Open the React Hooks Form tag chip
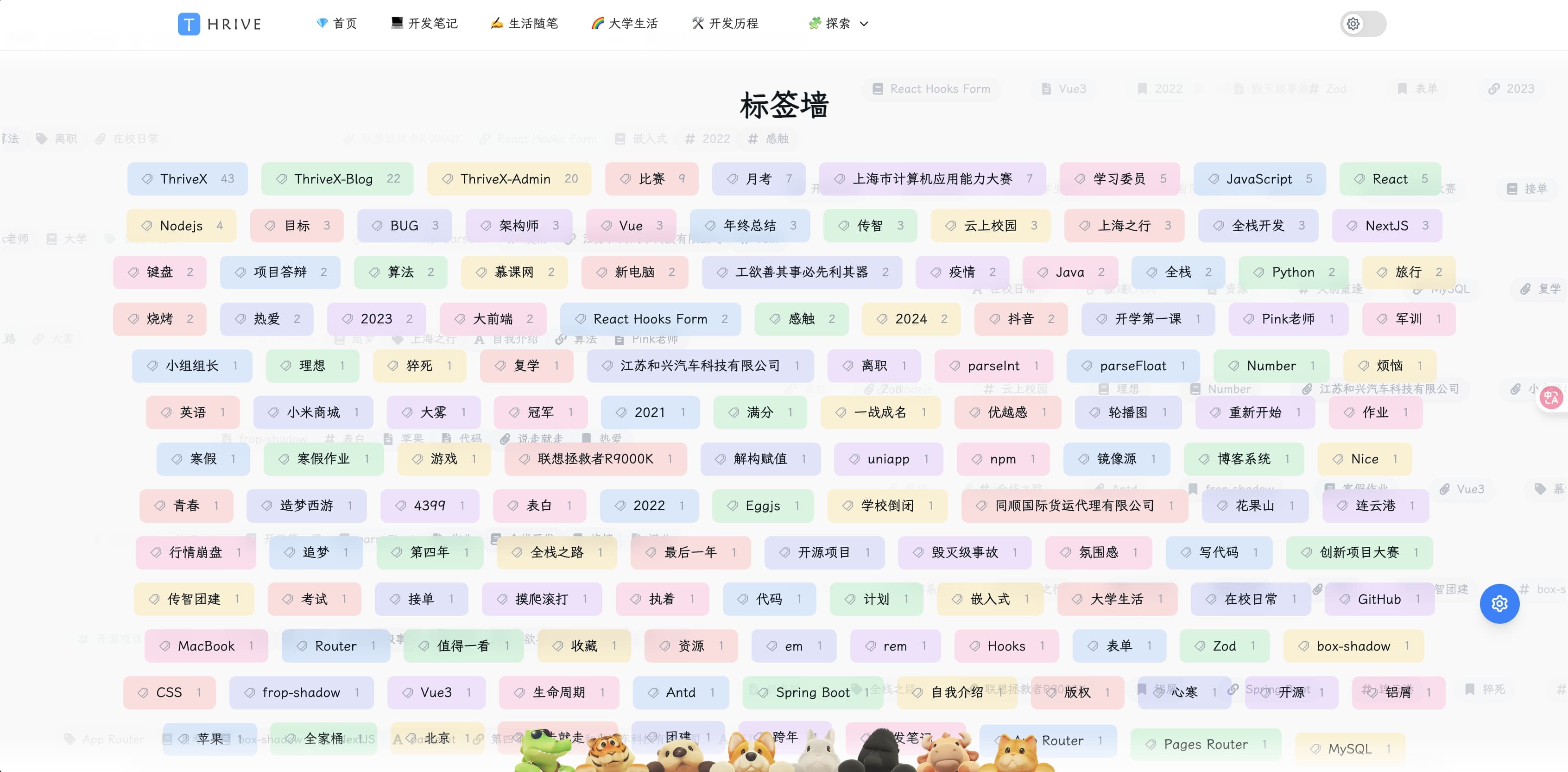 650,319
